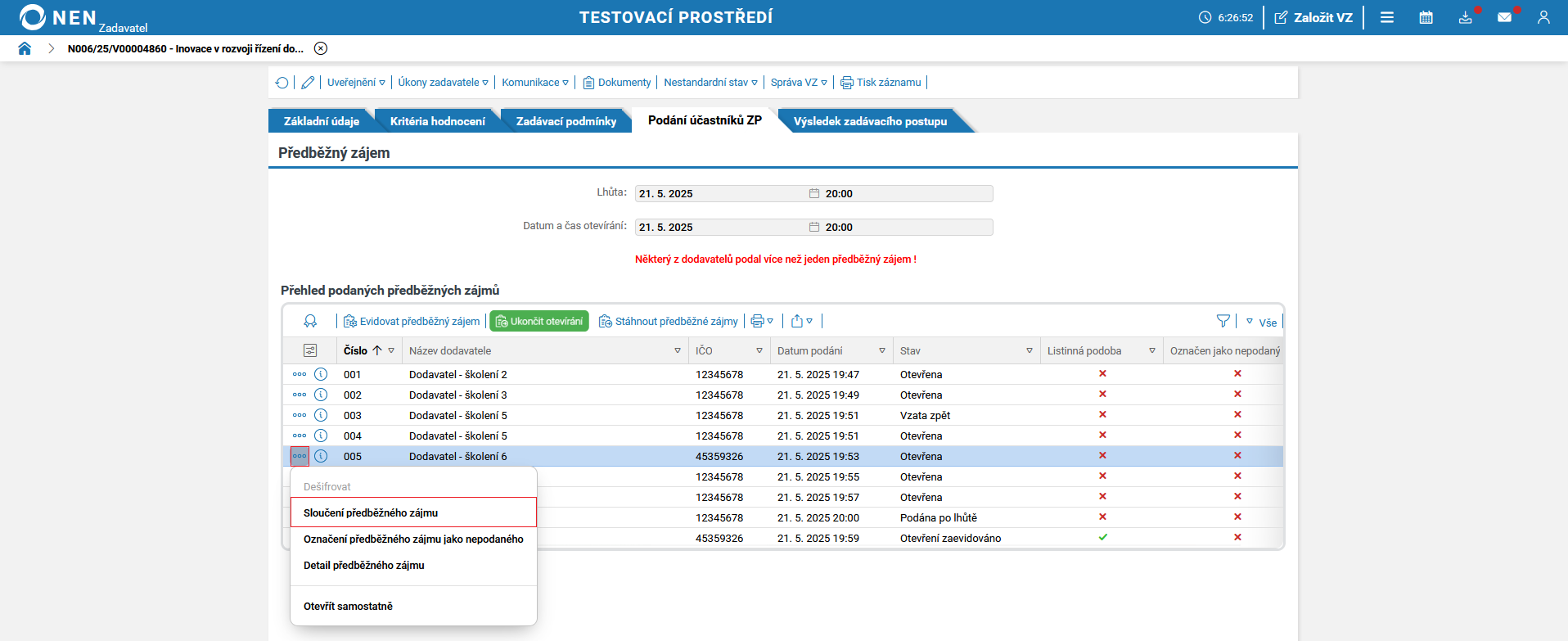
Task: Open the calendar icon in the header
Action: [1426, 17]
